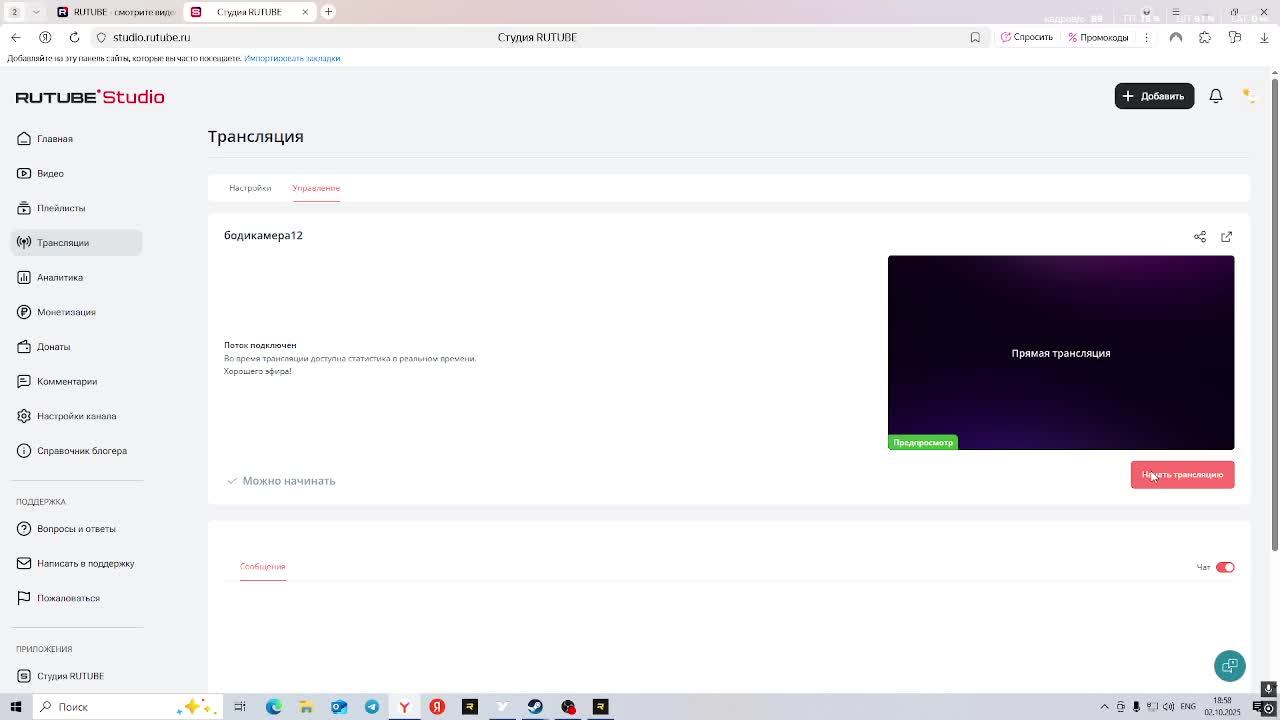Bookmark this page icon
Viewport: 1280px width, 720px height.
click(975, 37)
